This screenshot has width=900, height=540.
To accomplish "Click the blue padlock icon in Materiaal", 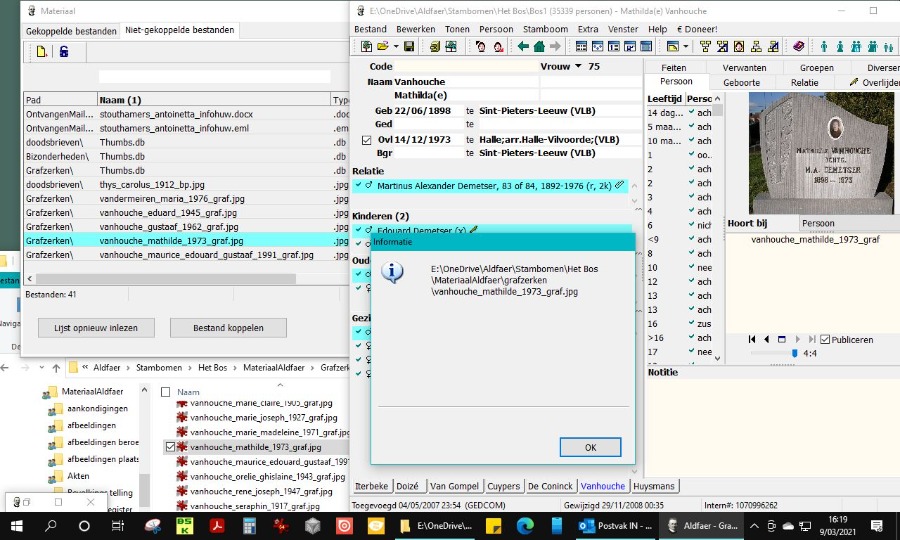I will point(64,52).
